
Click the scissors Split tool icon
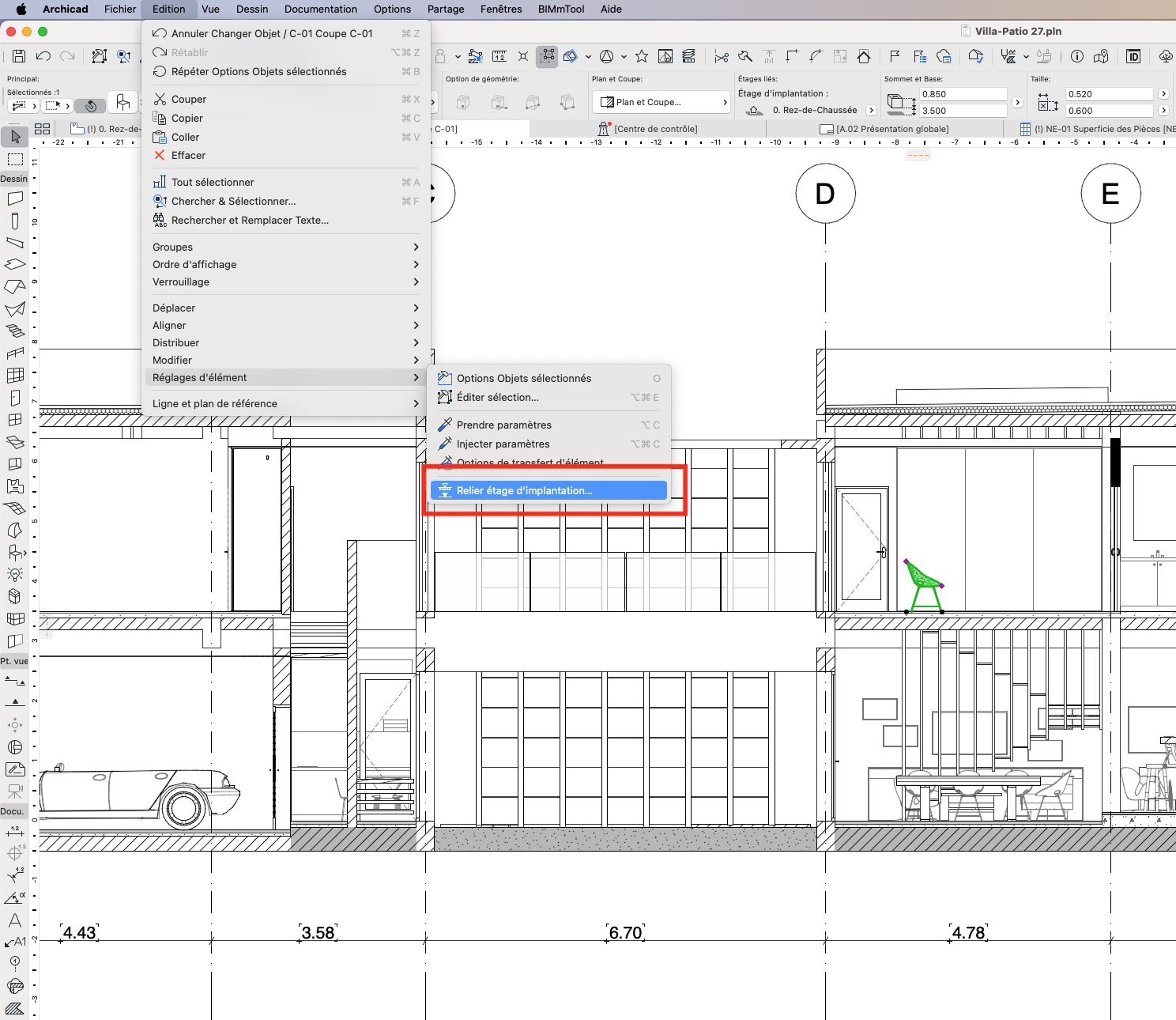tap(721, 56)
